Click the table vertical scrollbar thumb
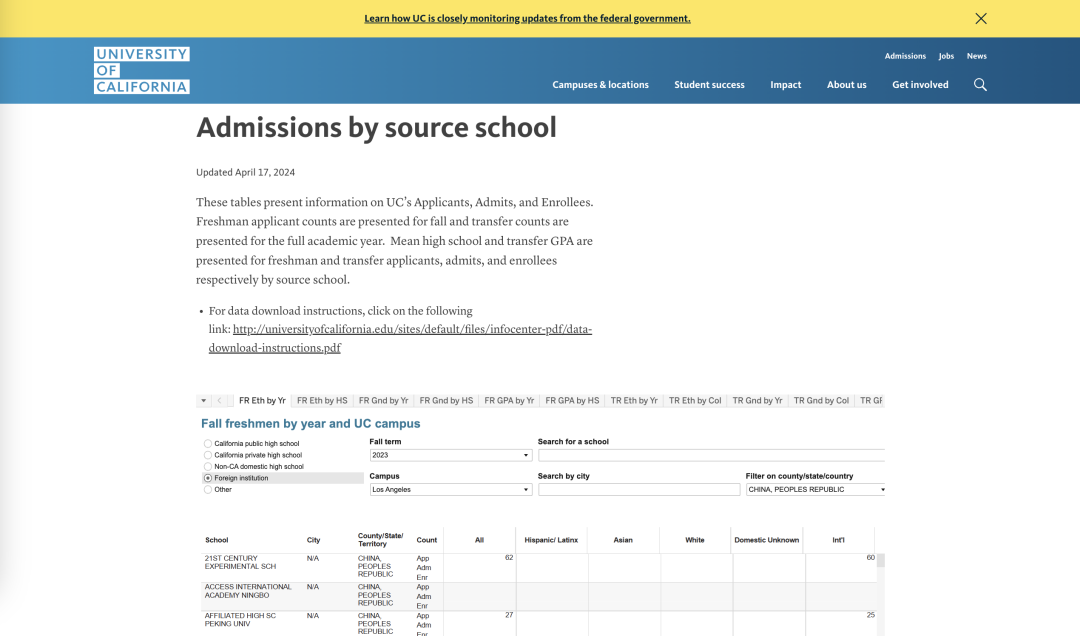The image size is (1080, 636). (881, 560)
